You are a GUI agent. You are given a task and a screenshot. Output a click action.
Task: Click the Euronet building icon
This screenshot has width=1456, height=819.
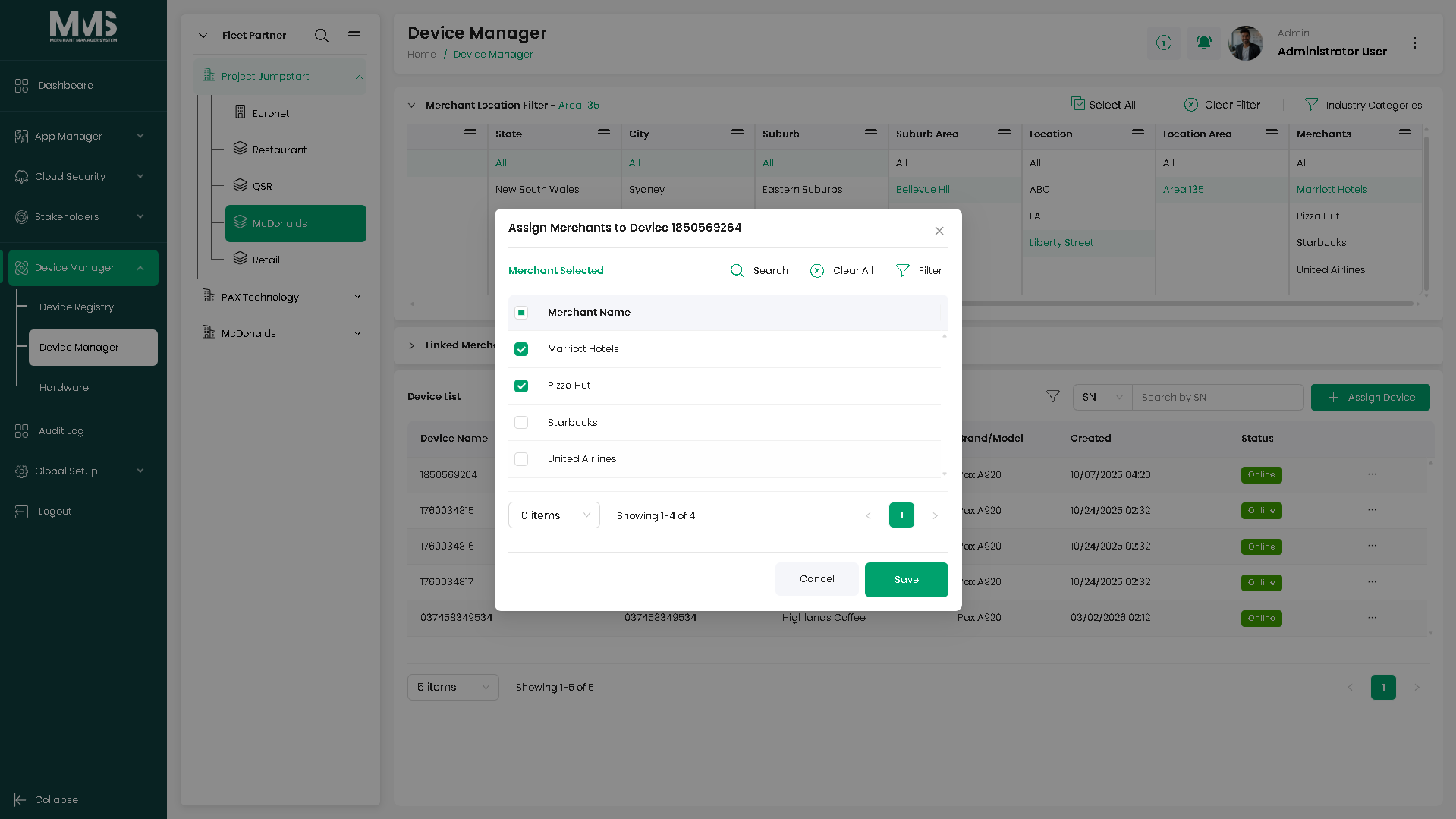pyautogui.click(x=241, y=112)
